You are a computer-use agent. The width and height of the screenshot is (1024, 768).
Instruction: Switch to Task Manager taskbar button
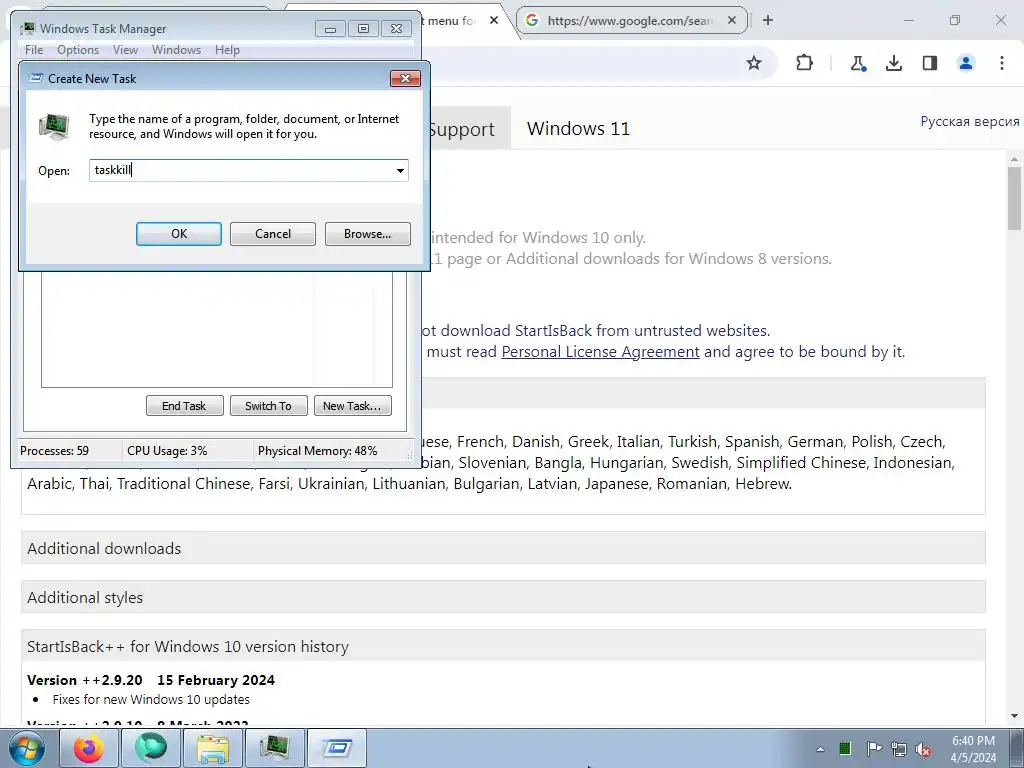click(275, 748)
